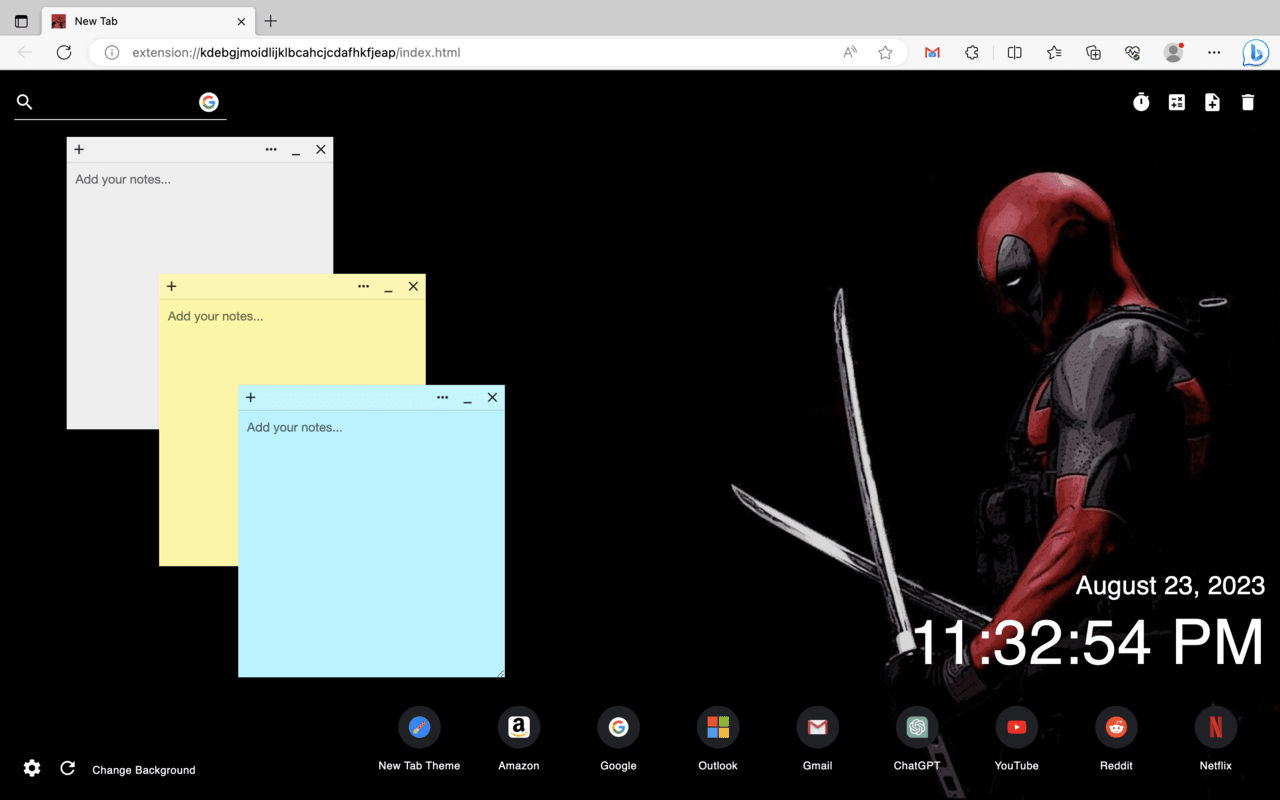Click the magnifier search icon on the page

click(x=25, y=102)
